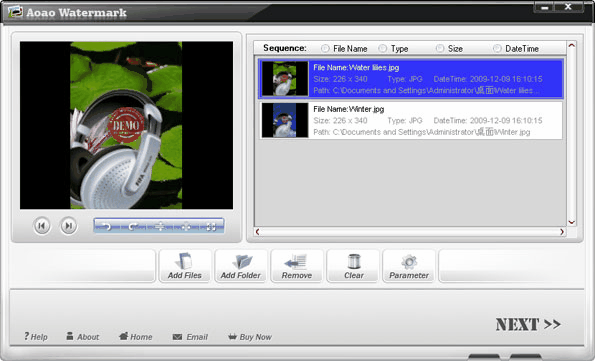Click the Add Files button
Viewport: 595px width, 361px height.
(184, 266)
